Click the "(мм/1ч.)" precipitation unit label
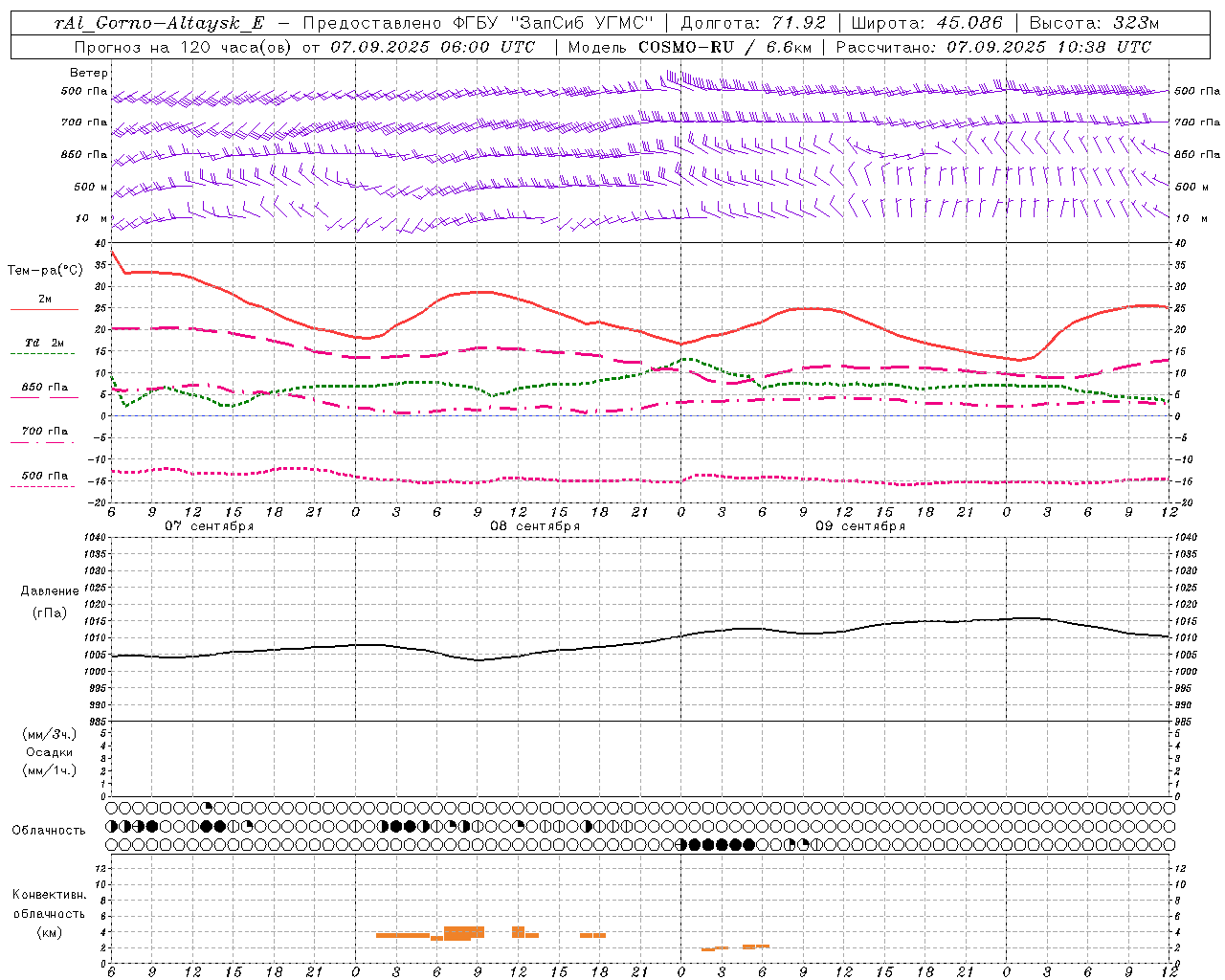 tap(49, 770)
